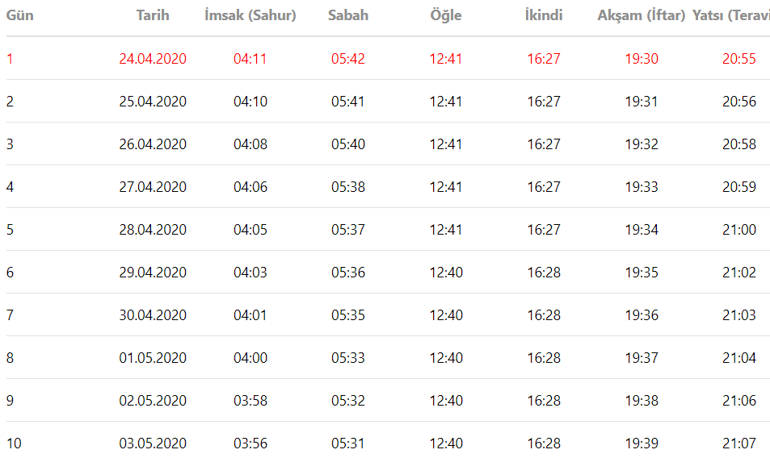Click the date 28.04.2020
The height and width of the screenshot is (458, 770).
152,229
